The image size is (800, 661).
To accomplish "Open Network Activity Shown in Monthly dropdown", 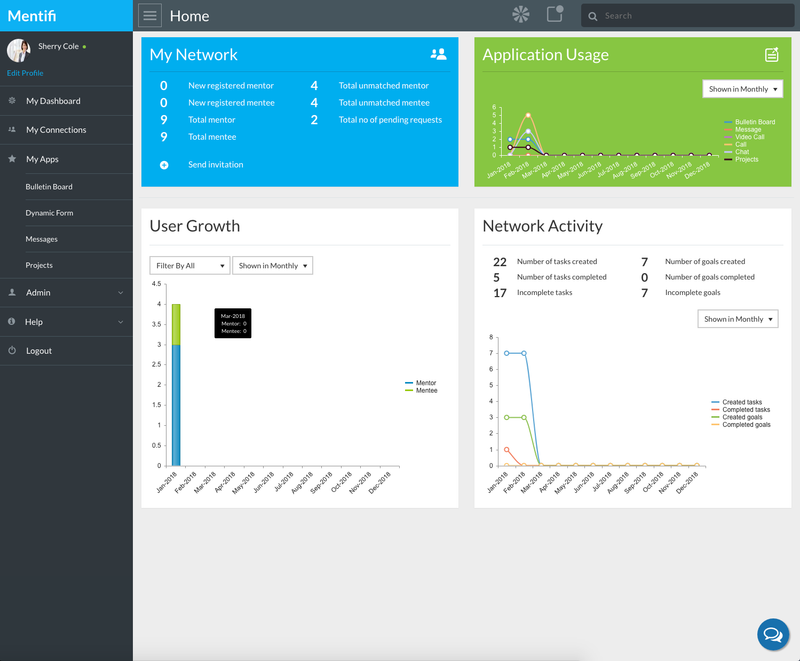I will click(x=738, y=319).
